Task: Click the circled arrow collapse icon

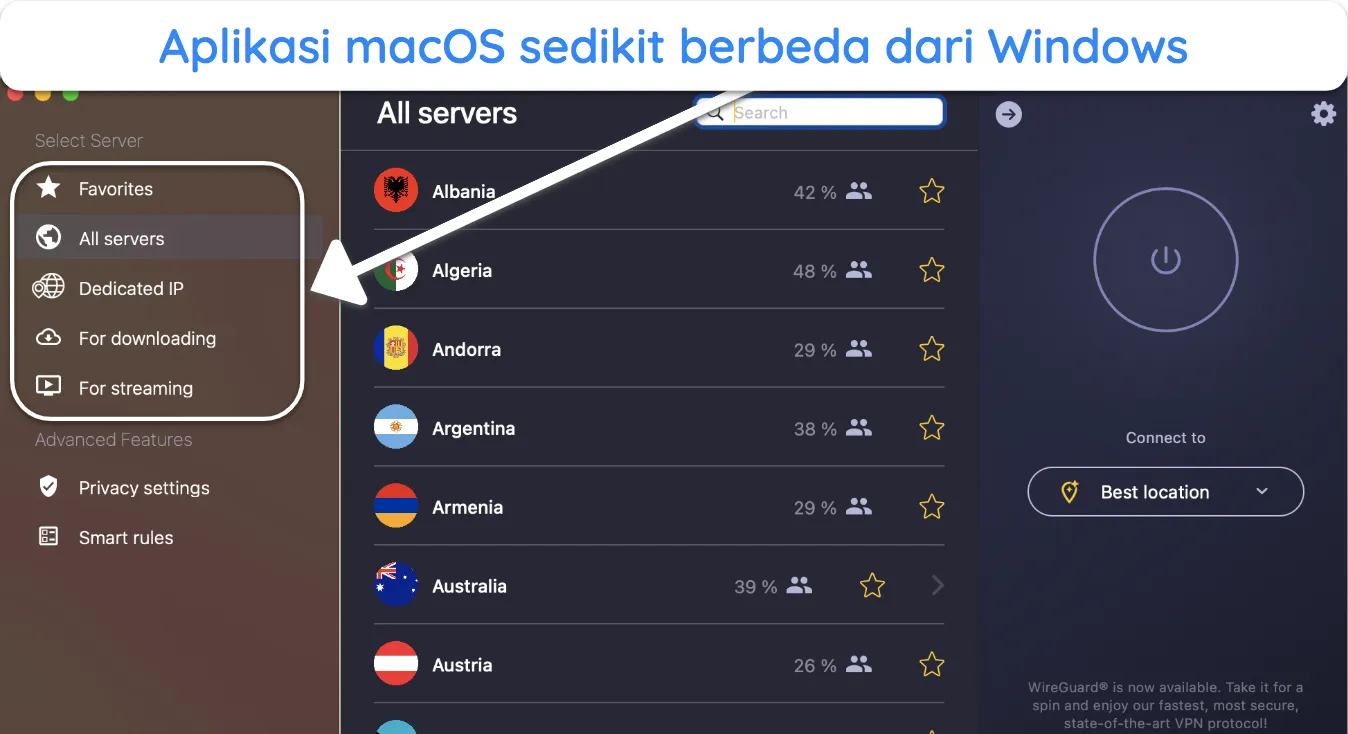Action: (1009, 115)
